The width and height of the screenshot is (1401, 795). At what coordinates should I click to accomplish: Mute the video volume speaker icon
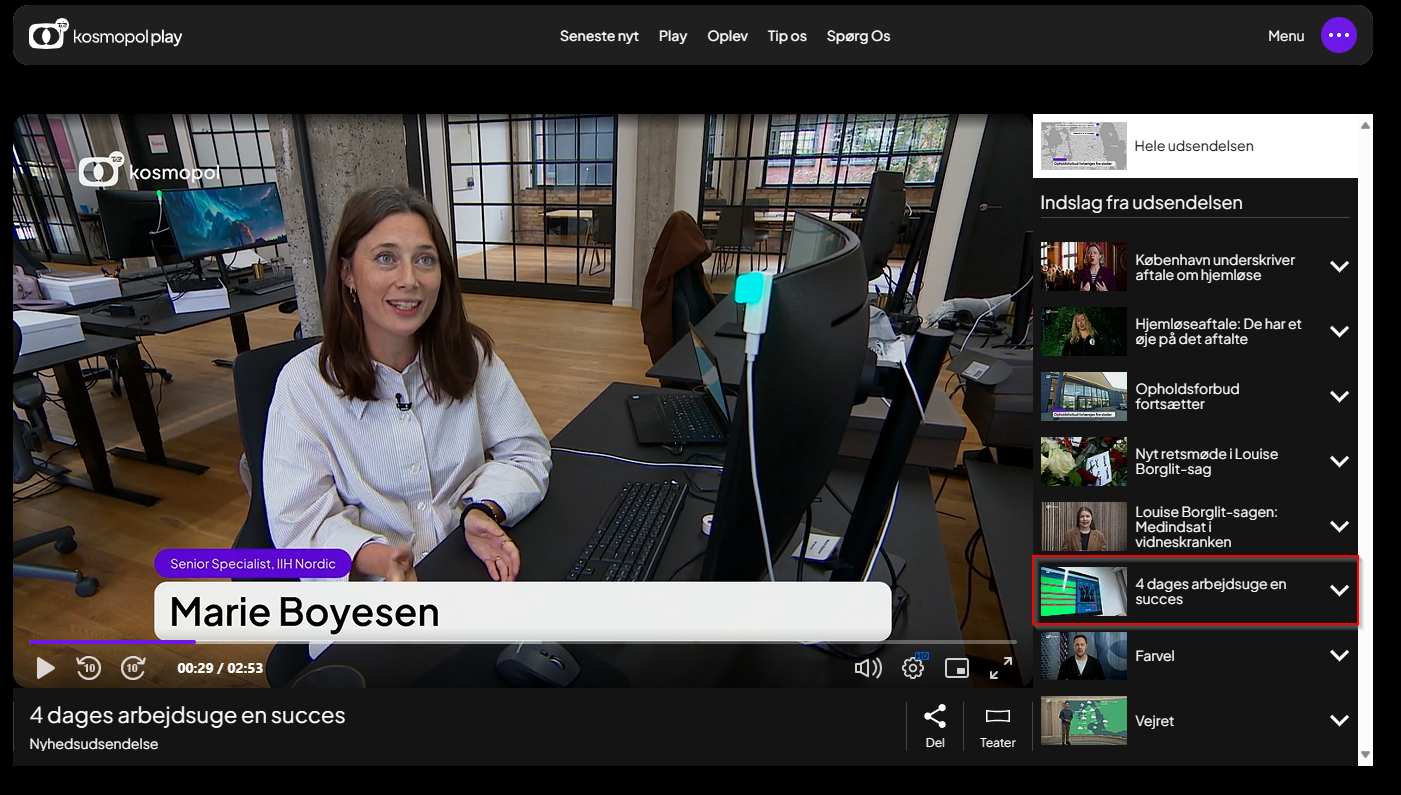867,668
